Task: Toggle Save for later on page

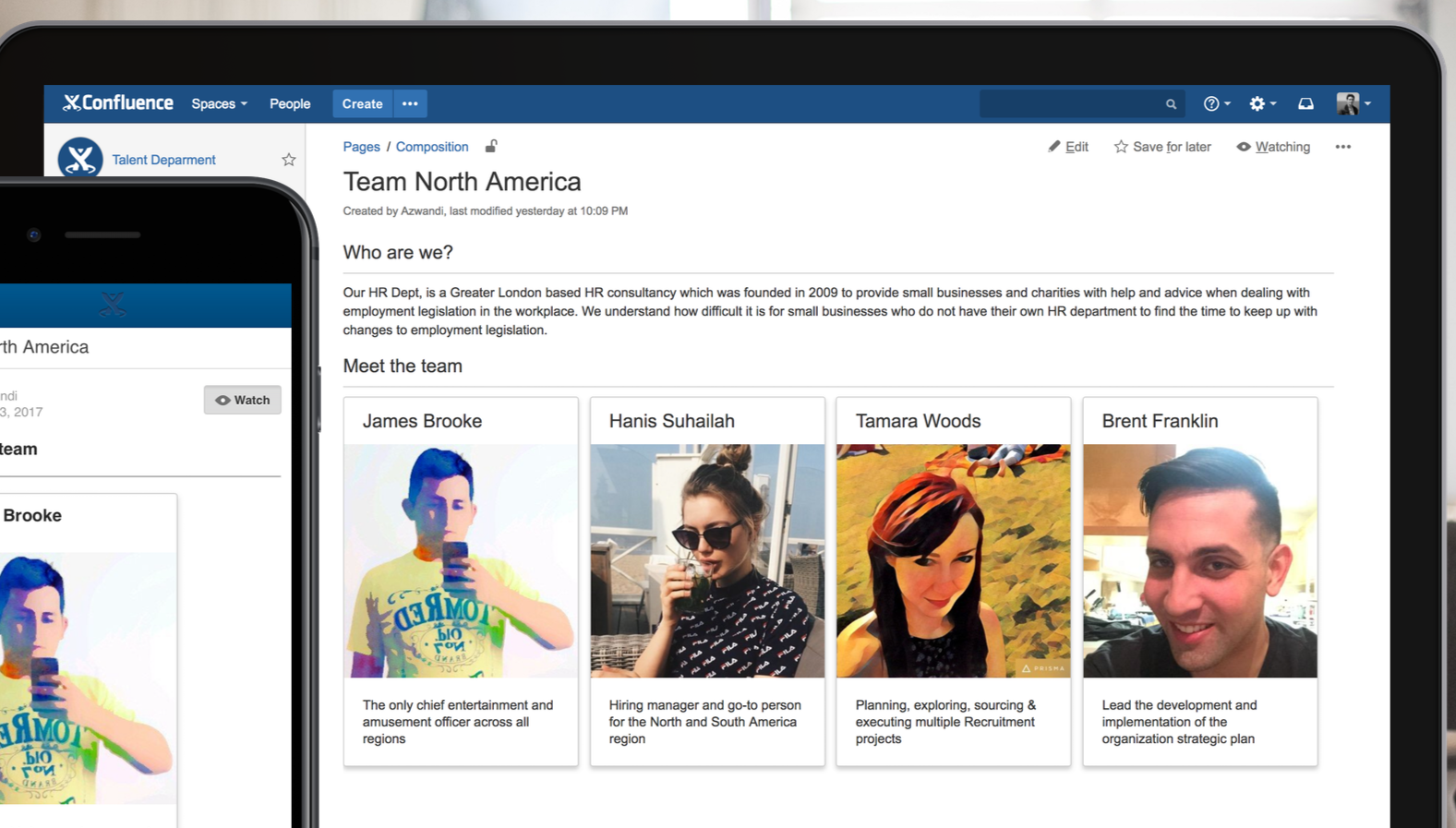Action: 1161,147
